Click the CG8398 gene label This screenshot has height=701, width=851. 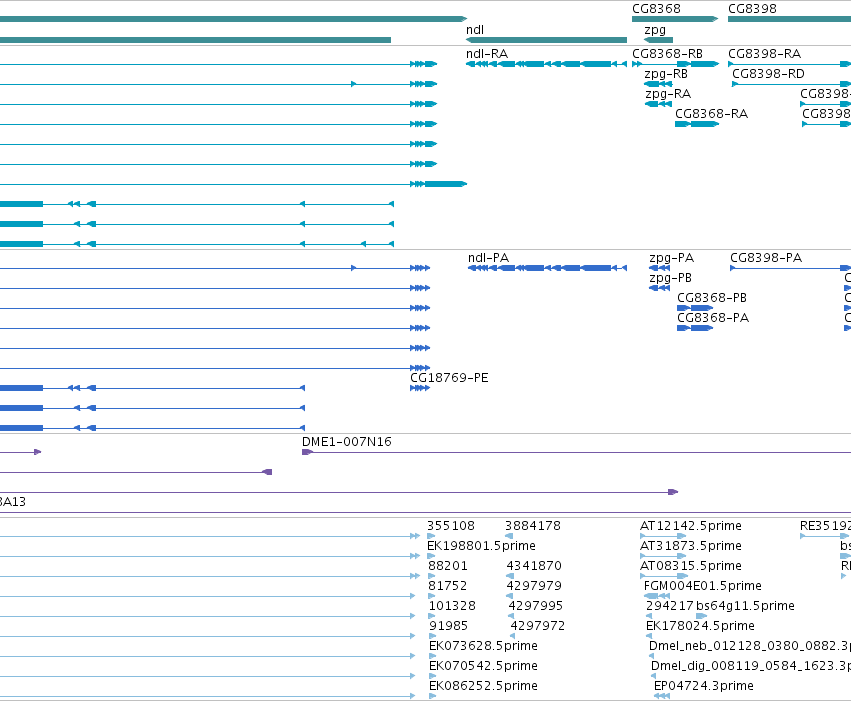point(752,9)
